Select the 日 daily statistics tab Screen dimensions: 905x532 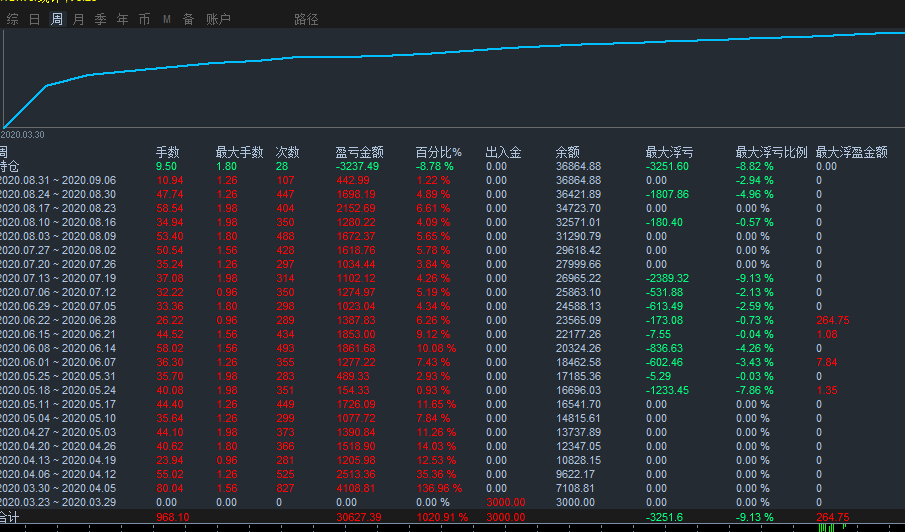(x=35, y=19)
